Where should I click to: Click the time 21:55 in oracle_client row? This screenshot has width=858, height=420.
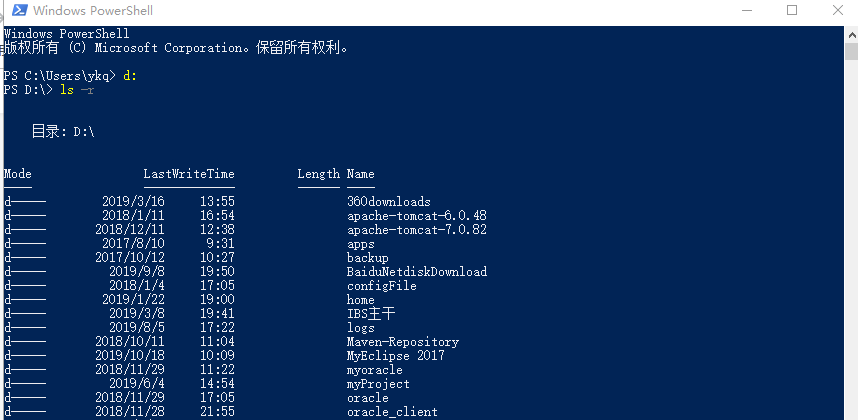click(217, 412)
